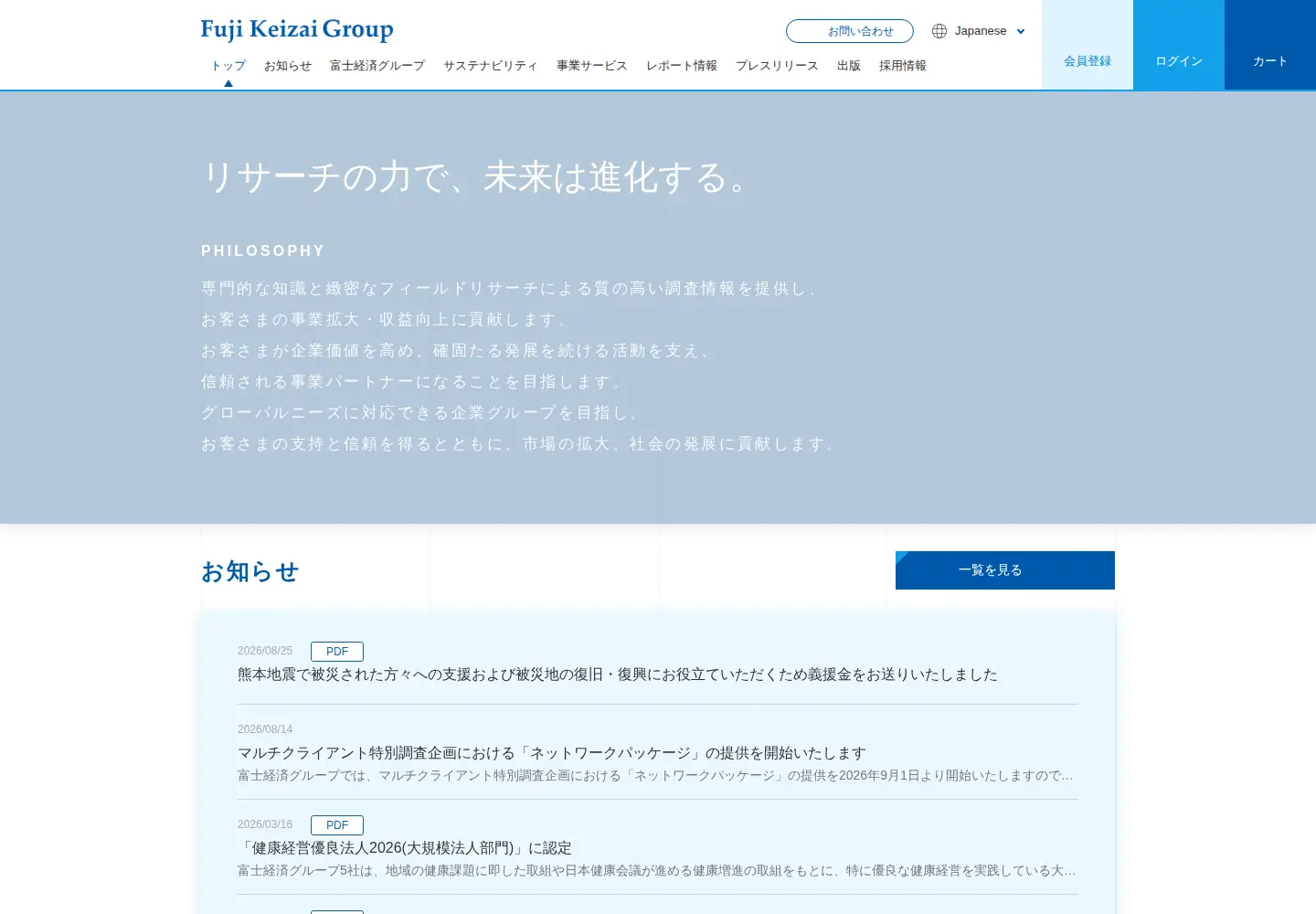Click the お知らせ section heading

(250, 571)
